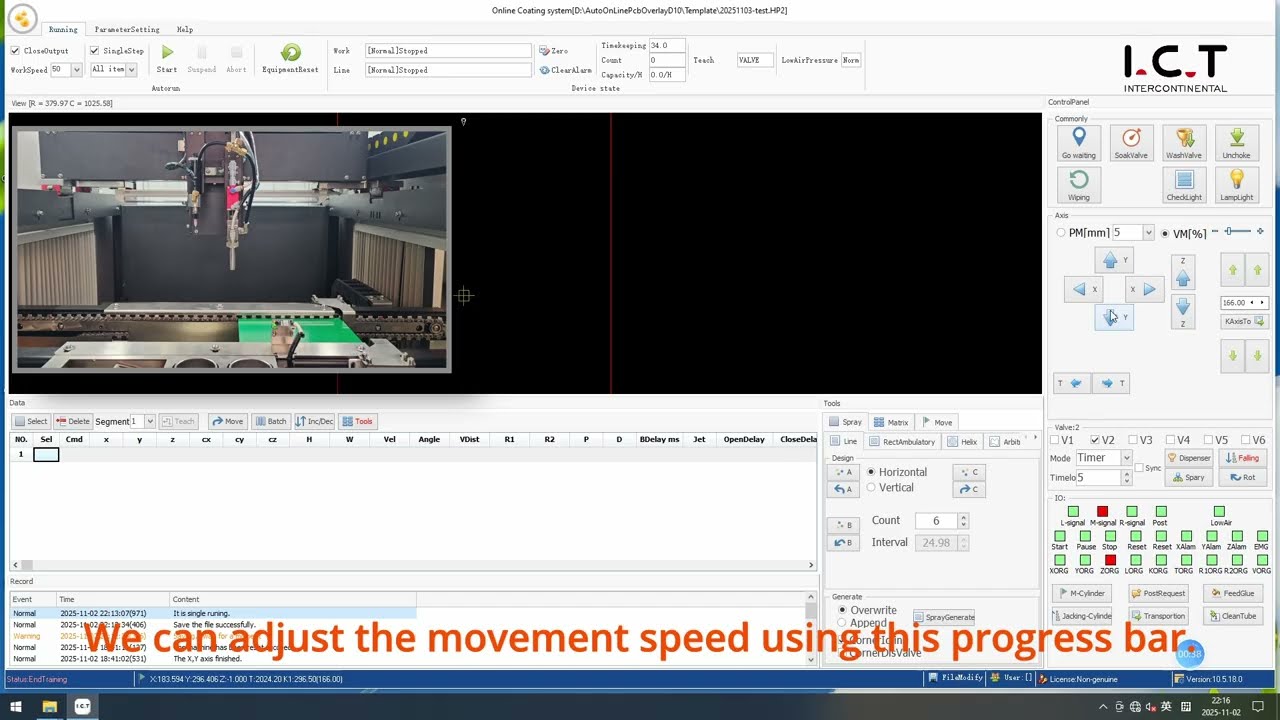The image size is (1280, 720).
Task: Switch to the RectAmbulatory tab
Action: (903, 441)
